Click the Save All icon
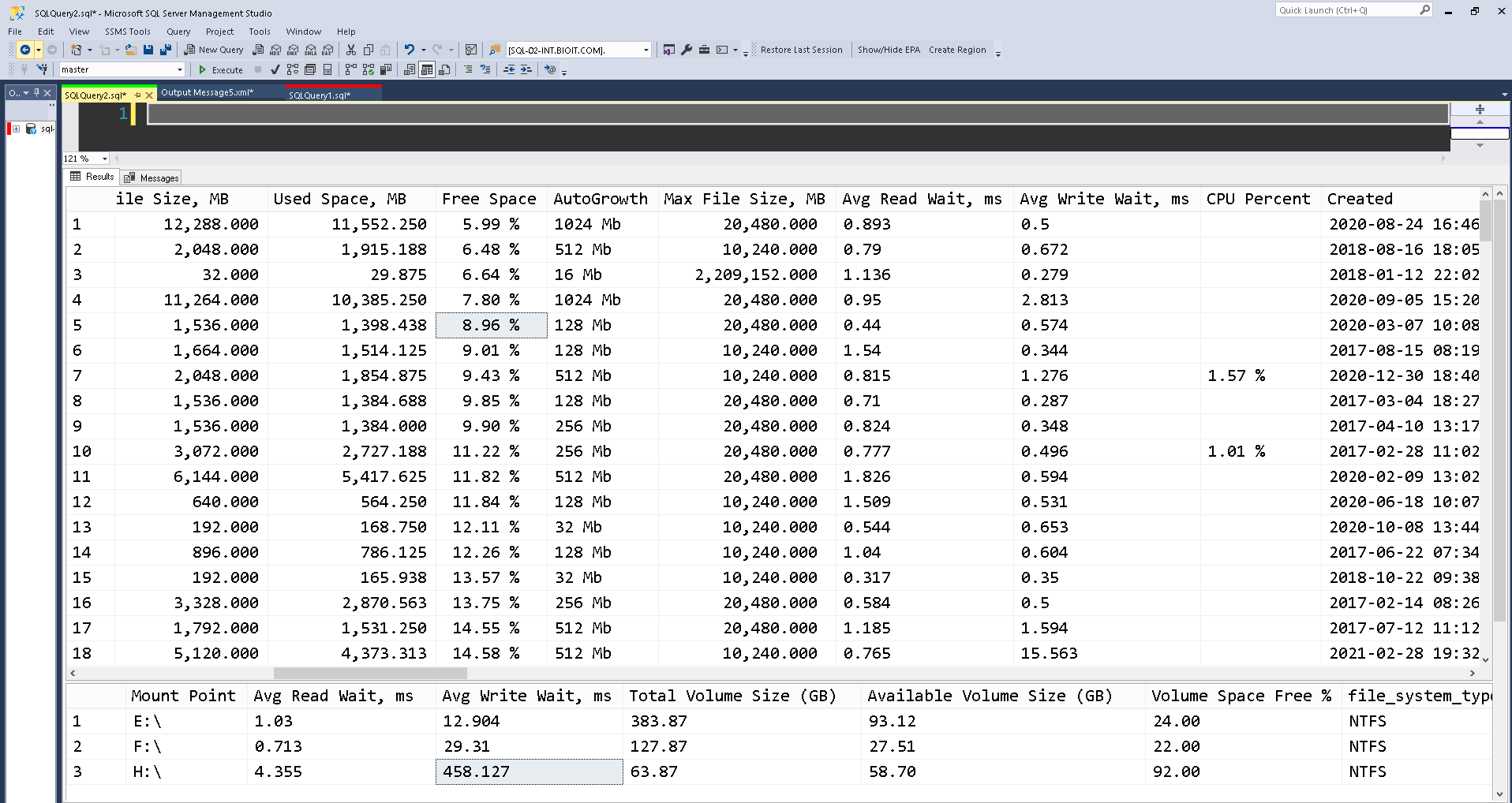This screenshot has width=1512, height=803. [166, 50]
